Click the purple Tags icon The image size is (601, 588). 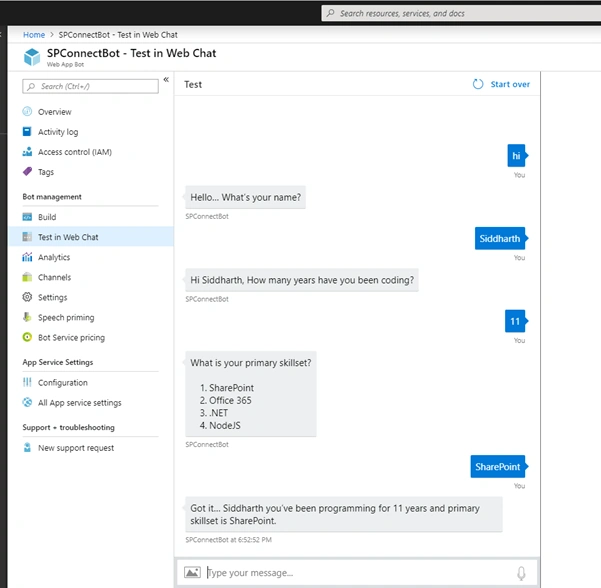point(27,171)
